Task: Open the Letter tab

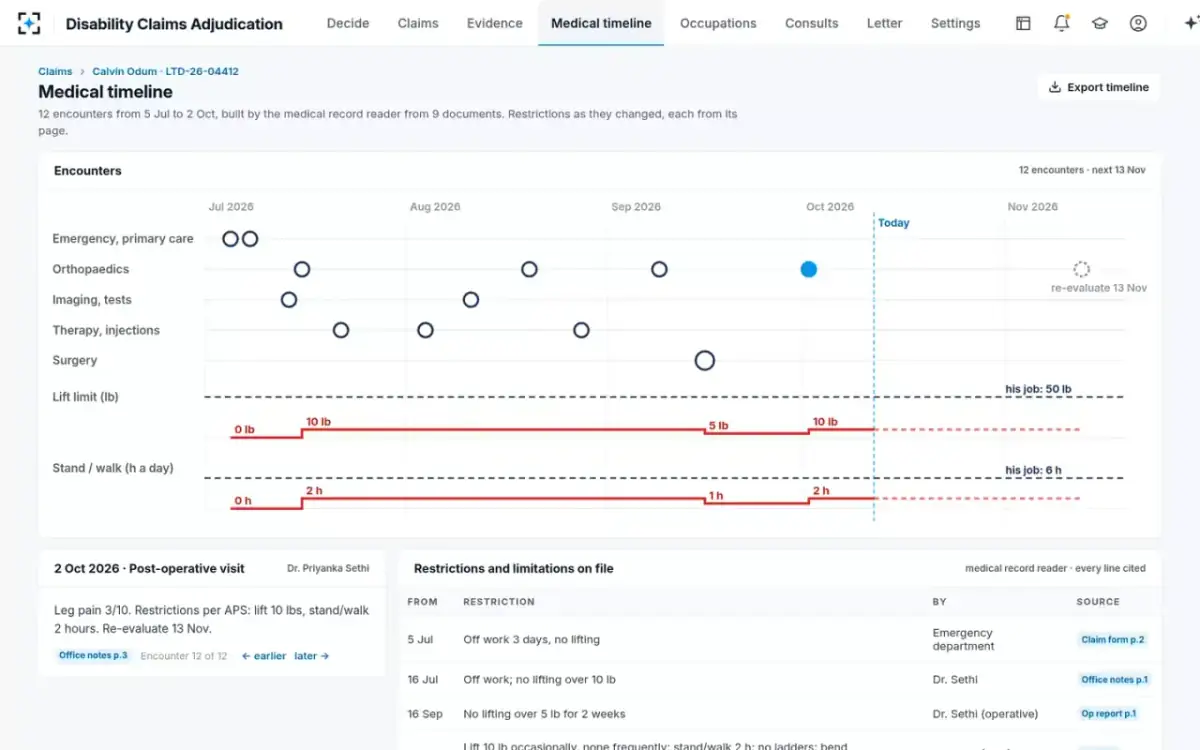Action: point(884,23)
